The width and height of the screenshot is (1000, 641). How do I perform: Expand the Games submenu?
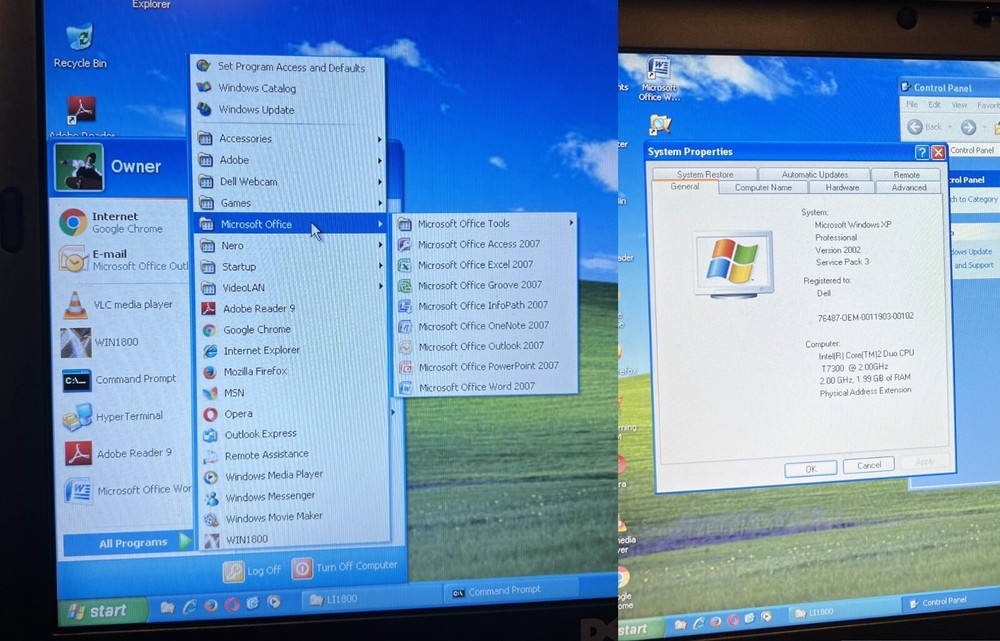click(290, 203)
